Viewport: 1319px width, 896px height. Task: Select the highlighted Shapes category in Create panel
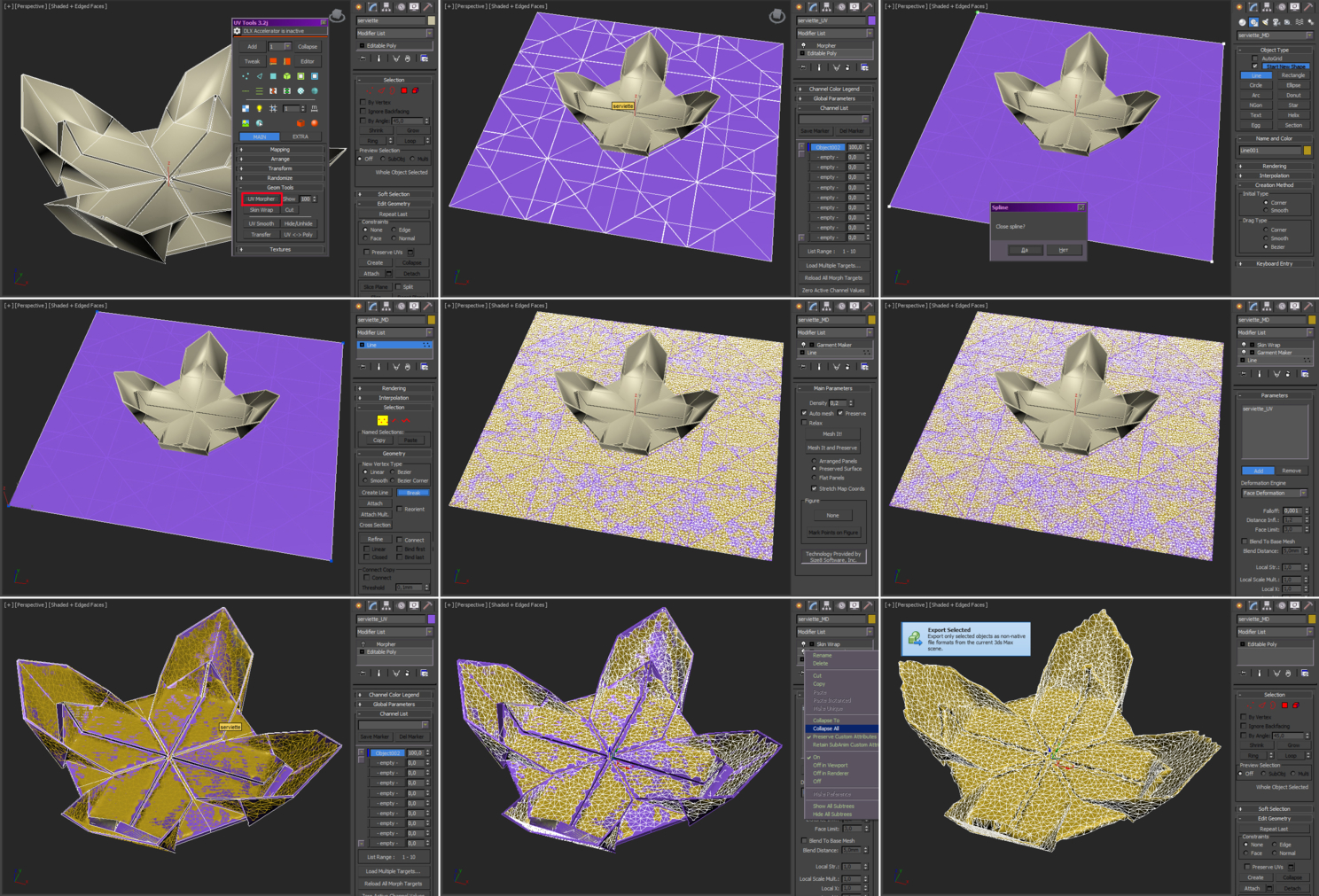pyautogui.click(x=1253, y=22)
